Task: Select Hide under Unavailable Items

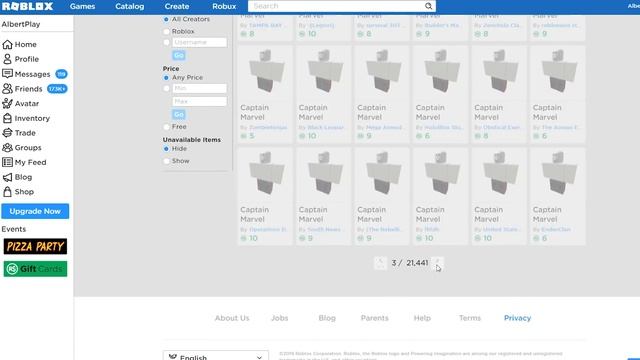Action: pyautogui.click(x=166, y=149)
